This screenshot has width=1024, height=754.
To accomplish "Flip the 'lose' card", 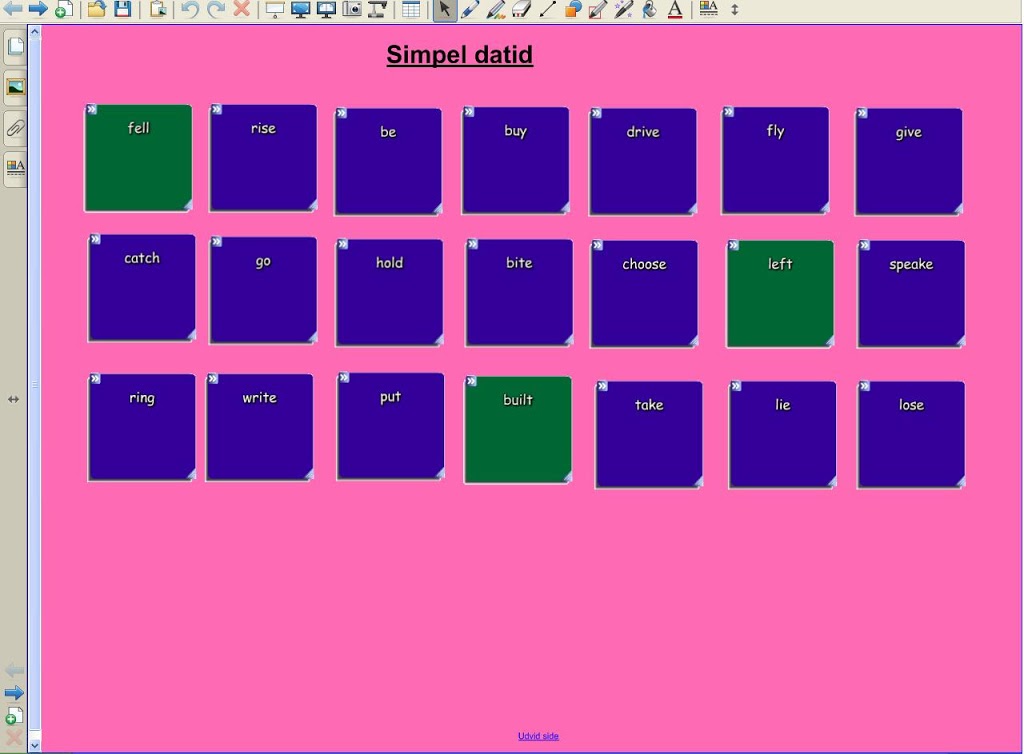I will click(x=911, y=435).
